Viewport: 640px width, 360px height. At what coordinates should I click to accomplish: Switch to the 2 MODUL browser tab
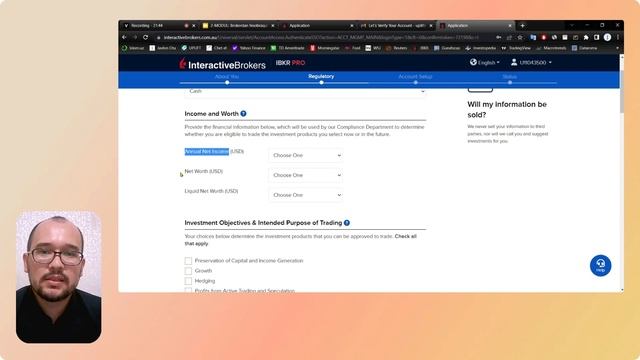click(239, 25)
